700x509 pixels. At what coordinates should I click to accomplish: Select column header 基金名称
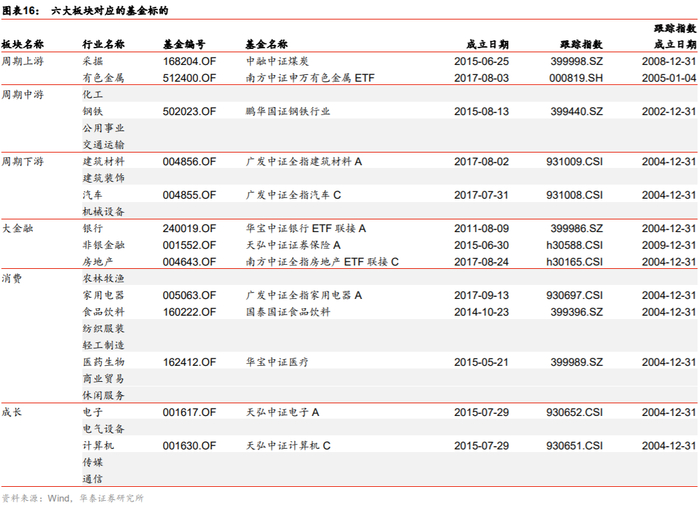pyautogui.click(x=267, y=44)
